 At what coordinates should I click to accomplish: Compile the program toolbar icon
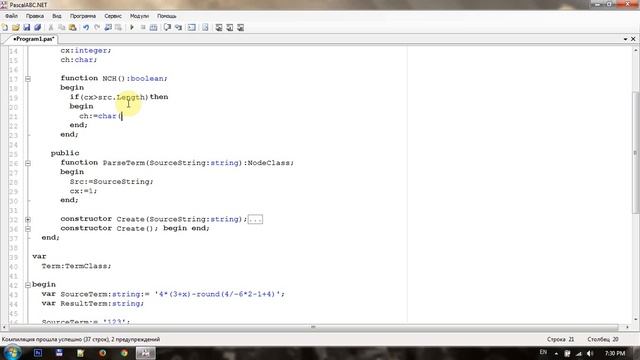pyautogui.click(x=153, y=27)
